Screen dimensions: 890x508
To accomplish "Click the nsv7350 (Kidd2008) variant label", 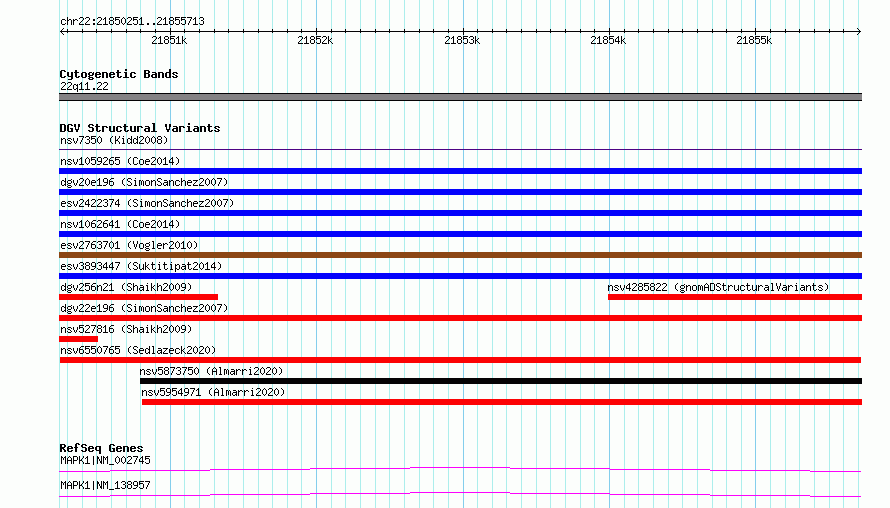I will 114,140.
